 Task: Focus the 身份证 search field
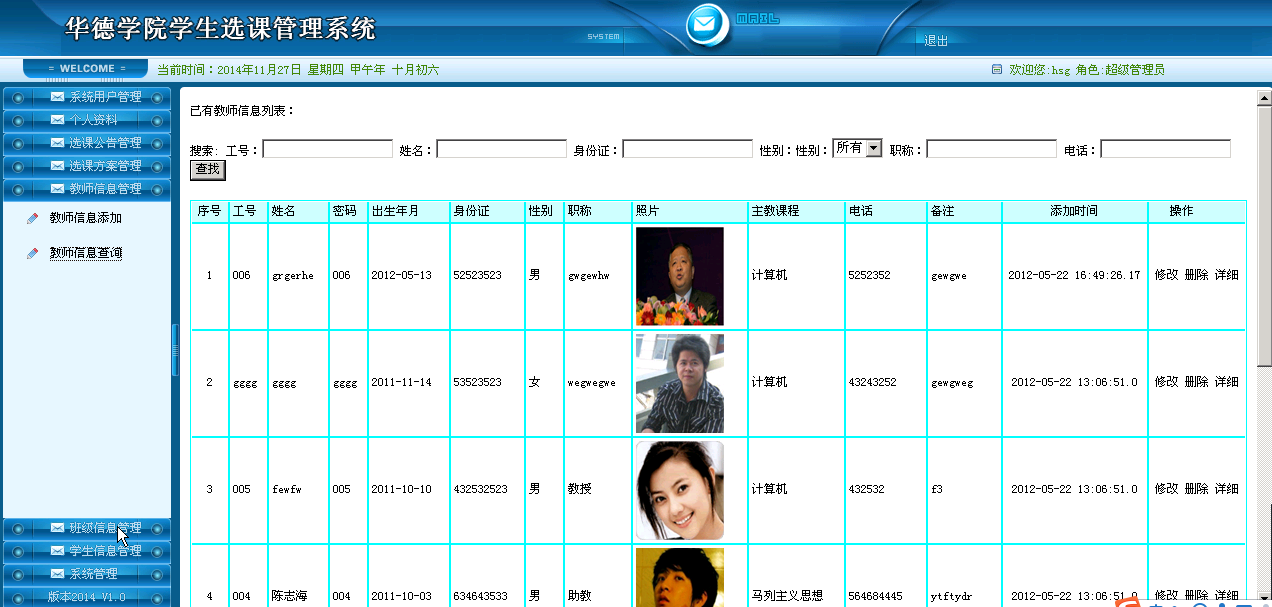pyautogui.click(x=688, y=149)
